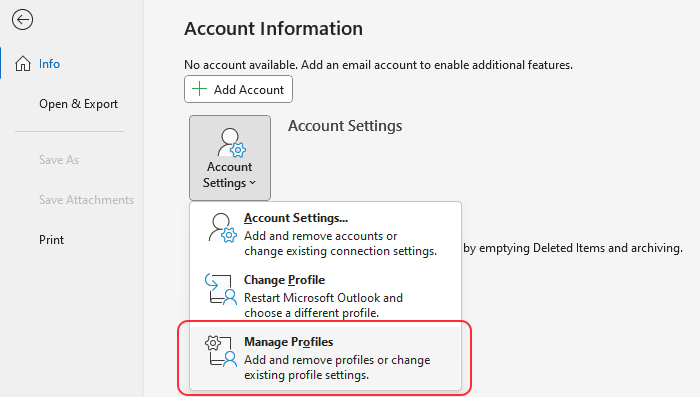Click the Account Information title

click(273, 29)
